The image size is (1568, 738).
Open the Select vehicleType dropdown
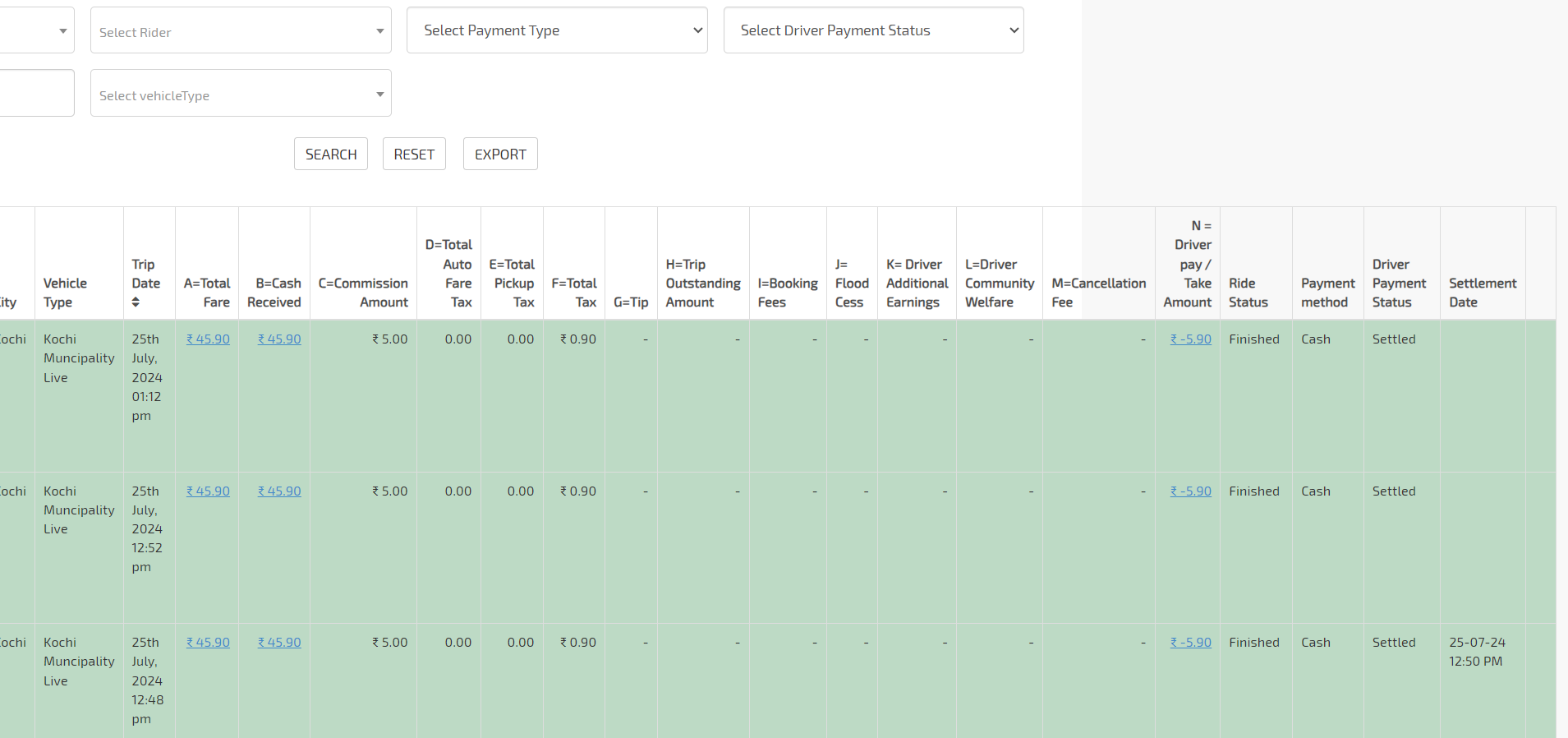click(x=240, y=94)
